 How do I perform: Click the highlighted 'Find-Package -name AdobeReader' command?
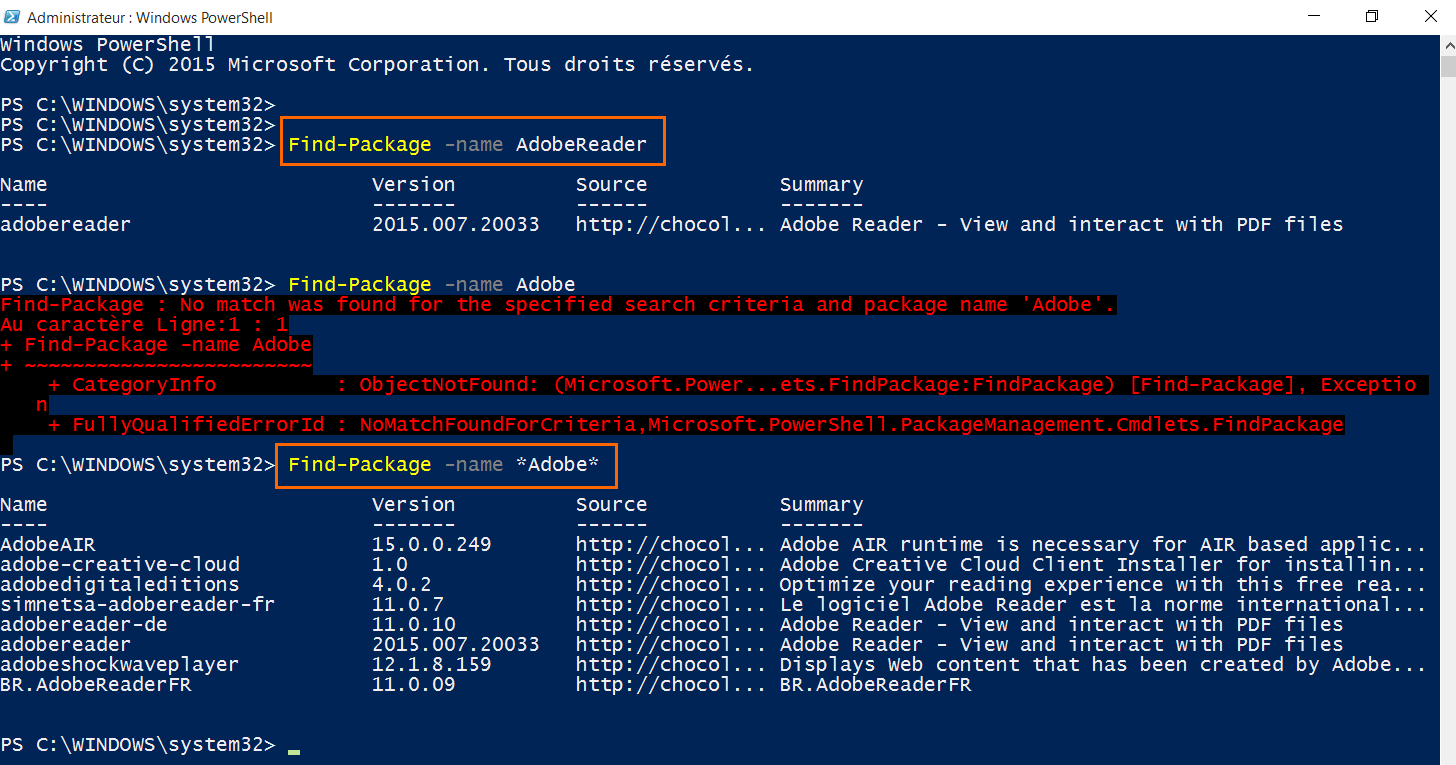pos(468,145)
